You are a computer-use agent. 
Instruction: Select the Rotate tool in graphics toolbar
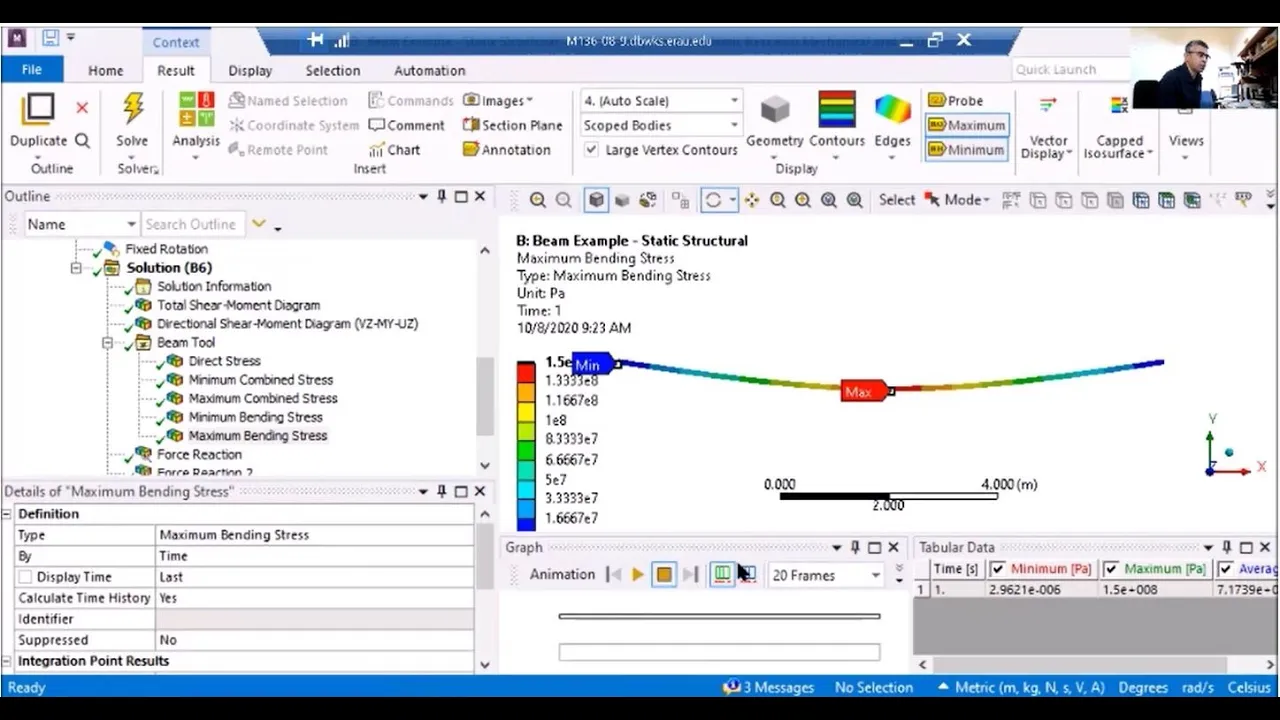click(x=713, y=200)
